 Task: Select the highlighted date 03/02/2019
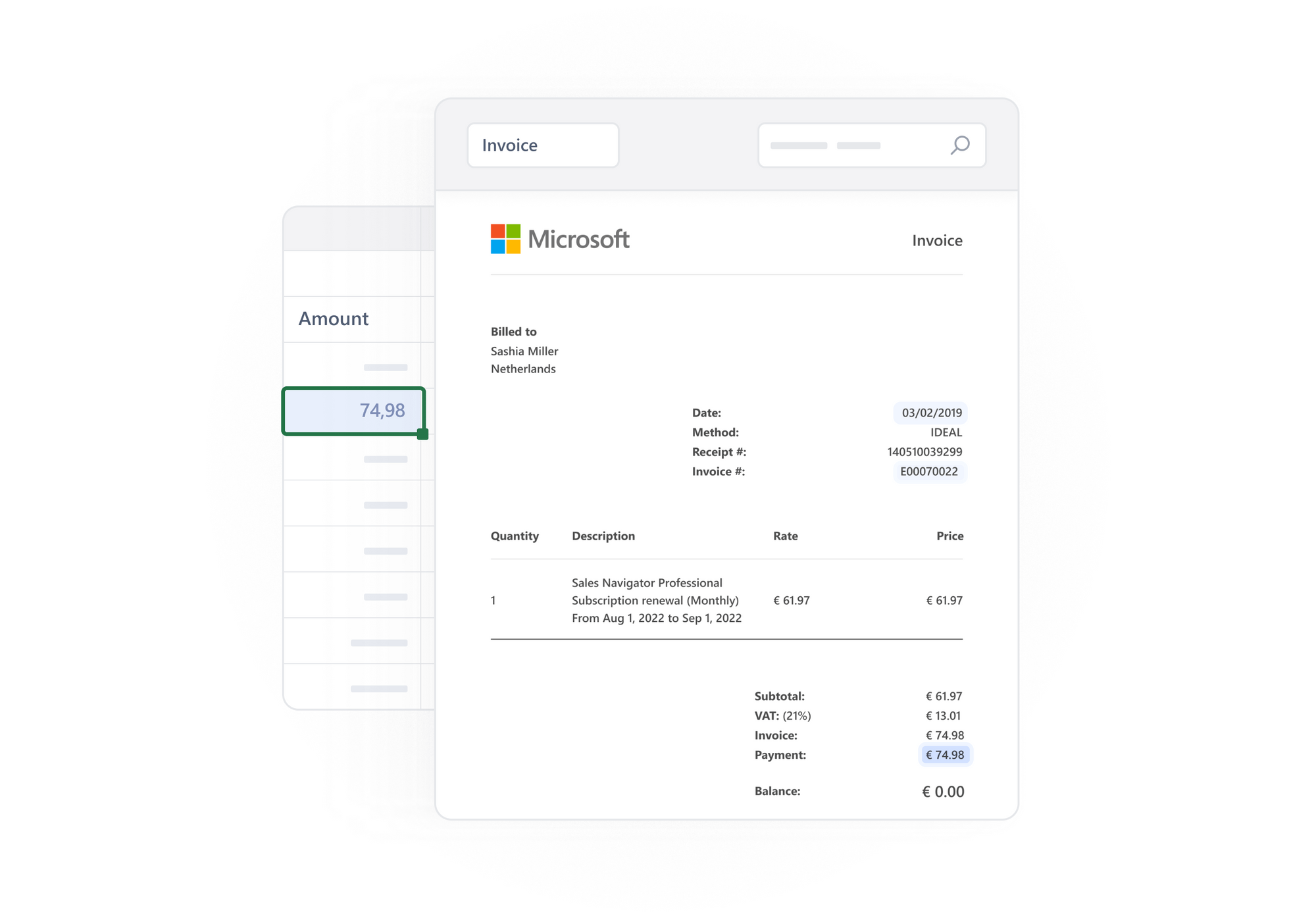click(x=930, y=413)
